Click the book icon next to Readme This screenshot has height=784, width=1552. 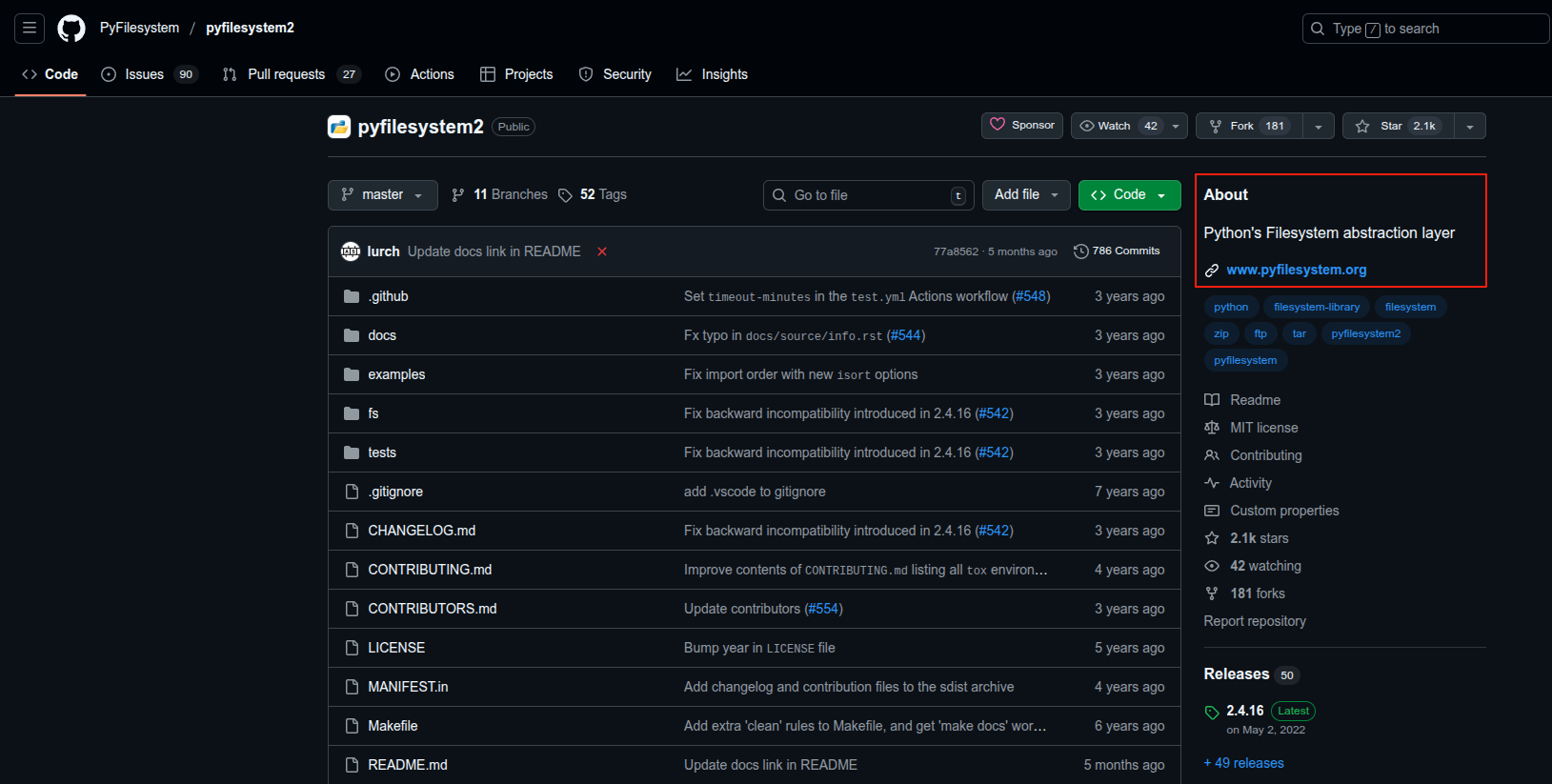click(1212, 400)
